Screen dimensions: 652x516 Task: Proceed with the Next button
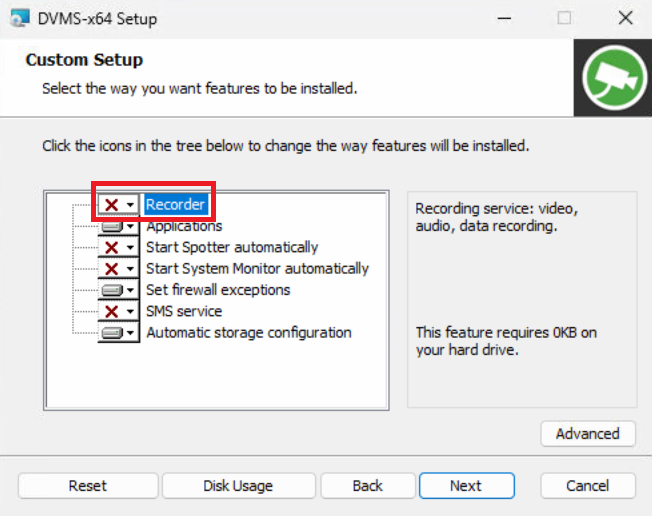466,486
